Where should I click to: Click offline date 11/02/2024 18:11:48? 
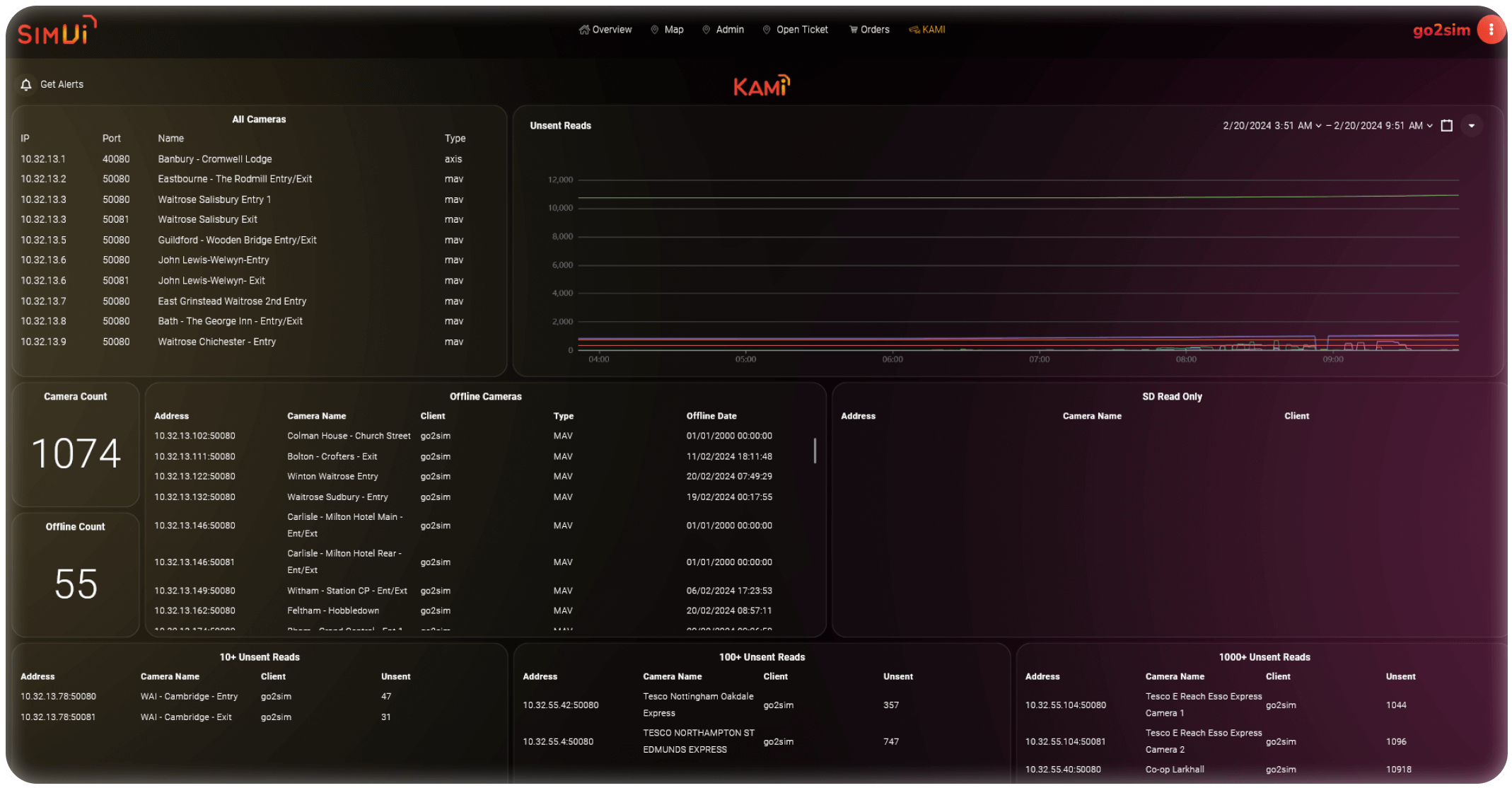point(729,456)
